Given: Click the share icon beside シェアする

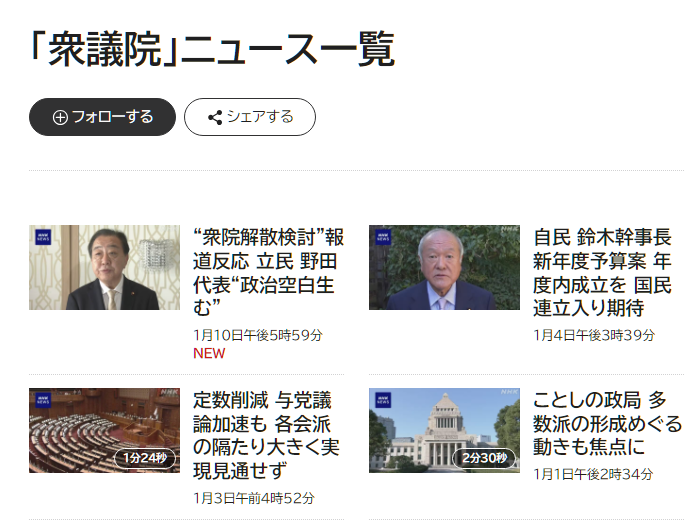Looking at the screenshot, I should tap(215, 117).
